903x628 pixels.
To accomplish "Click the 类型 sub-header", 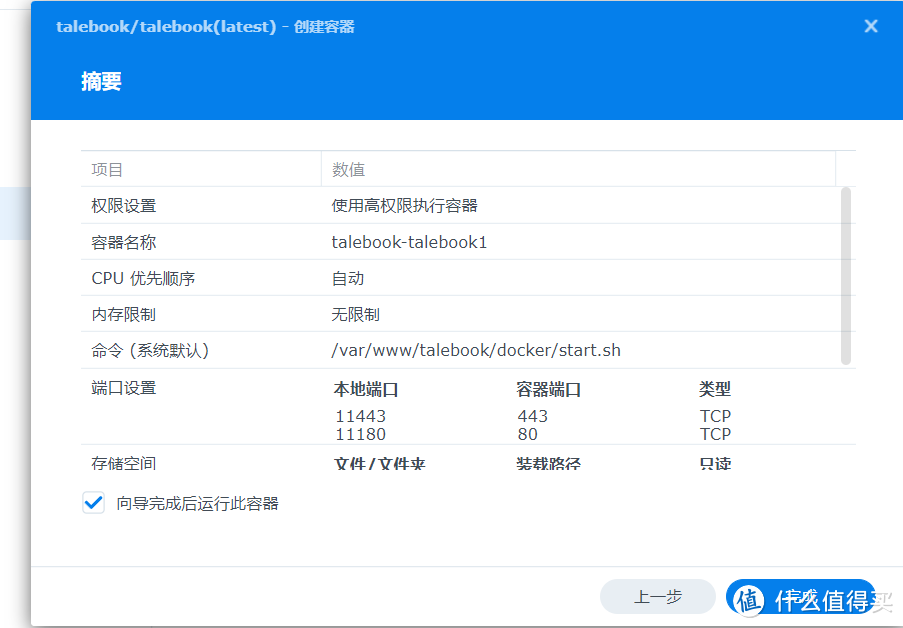I will click(715, 389).
